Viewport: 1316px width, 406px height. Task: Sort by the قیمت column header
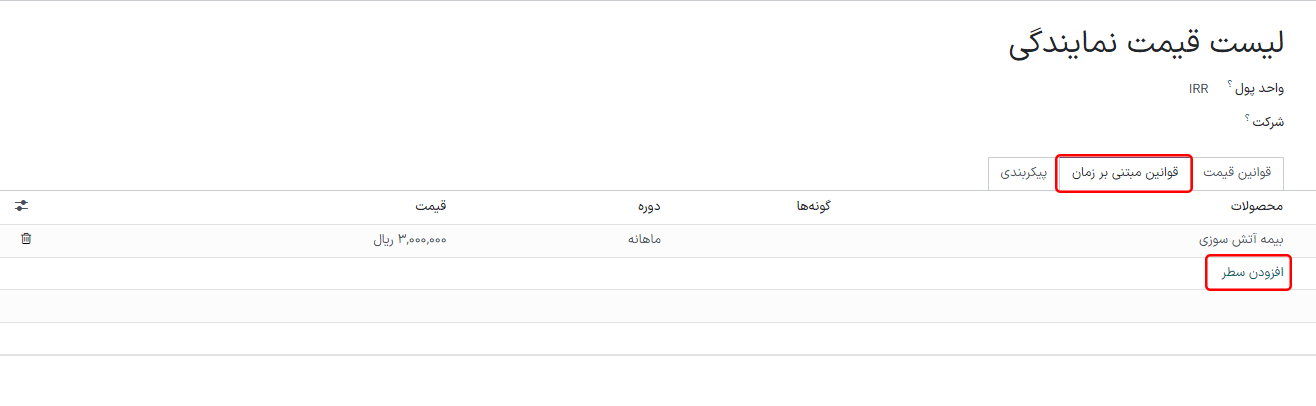pyautogui.click(x=431, y=206)
